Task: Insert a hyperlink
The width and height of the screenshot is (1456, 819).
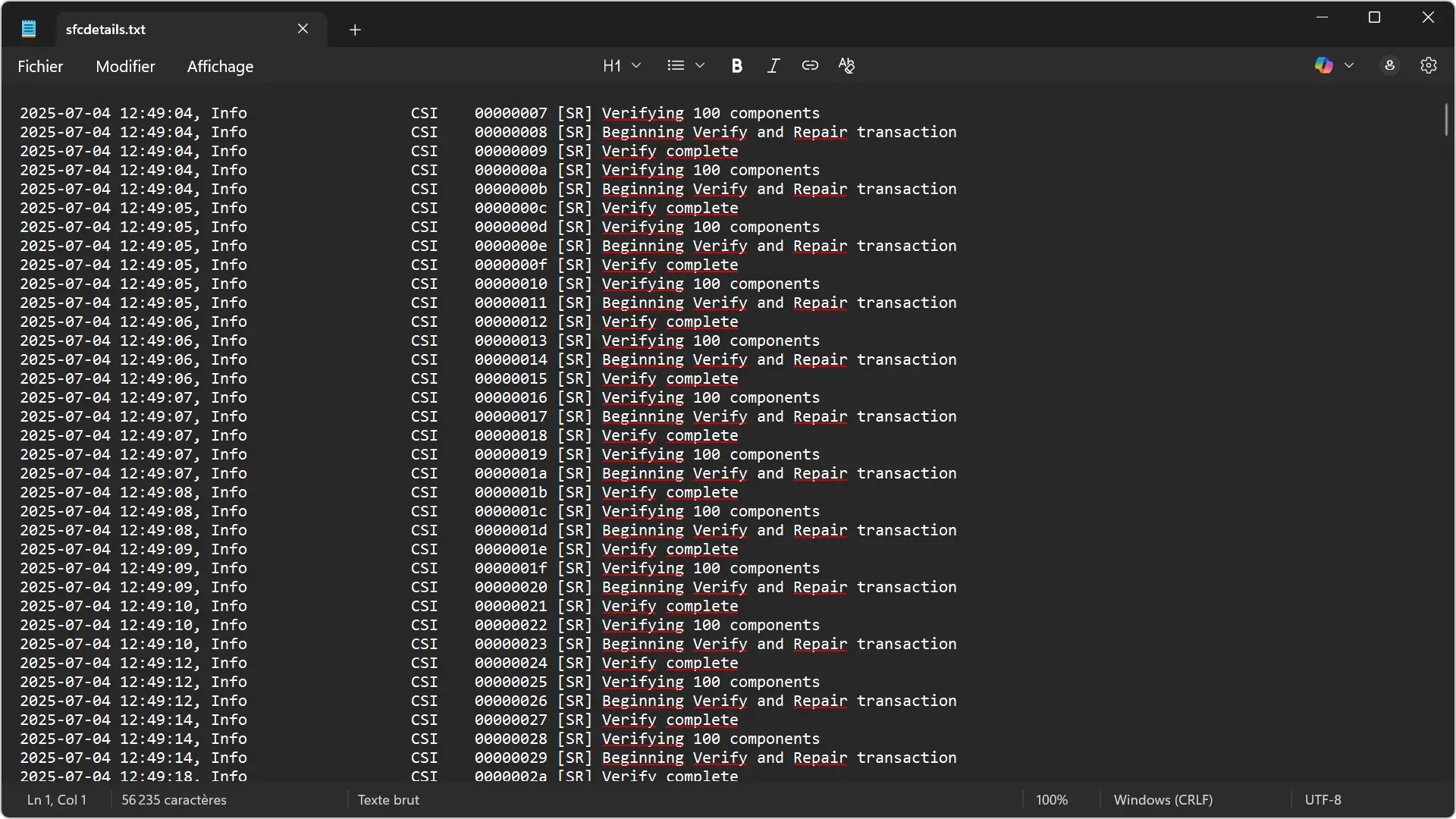Action: click(810, 65)
